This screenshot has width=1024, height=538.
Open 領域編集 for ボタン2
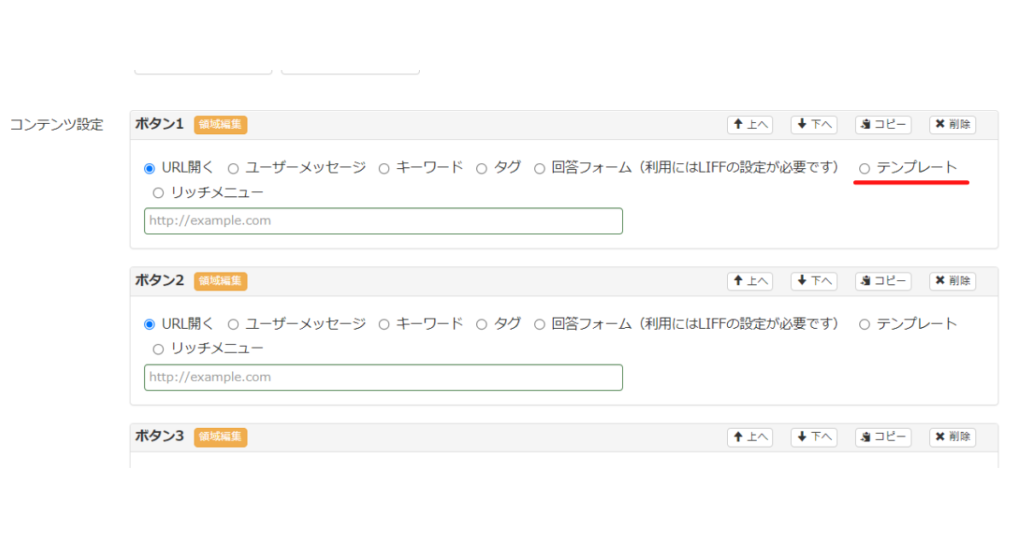[220, 281]
